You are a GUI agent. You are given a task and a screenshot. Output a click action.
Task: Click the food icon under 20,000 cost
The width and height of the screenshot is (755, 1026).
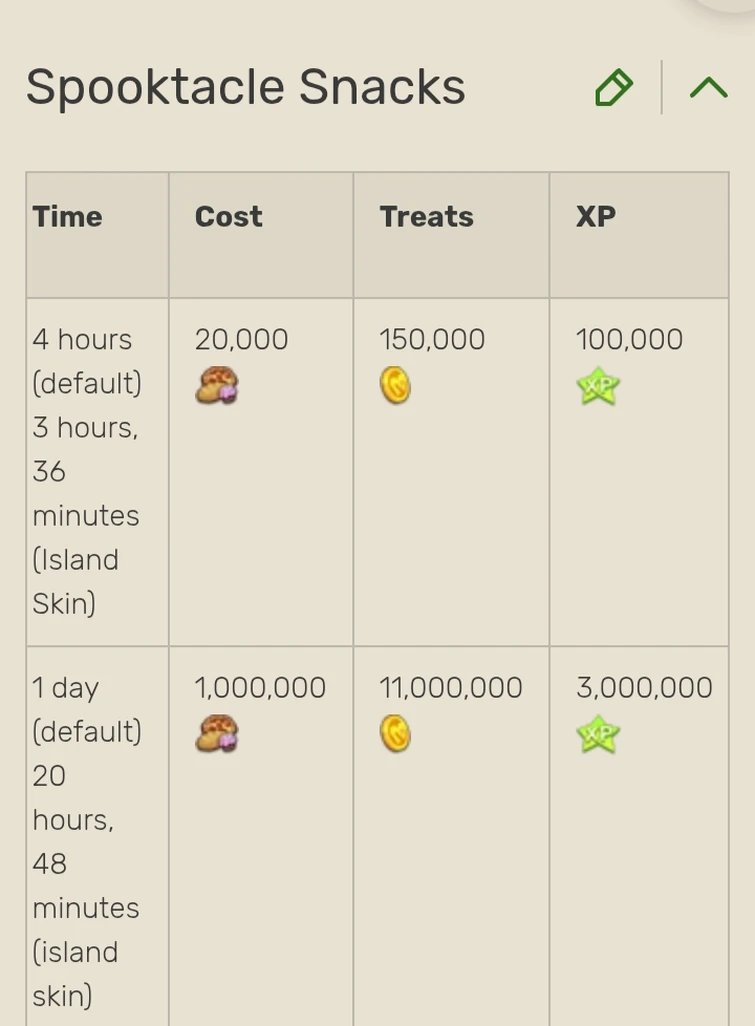pyautogui.click(x=216, y=386)
